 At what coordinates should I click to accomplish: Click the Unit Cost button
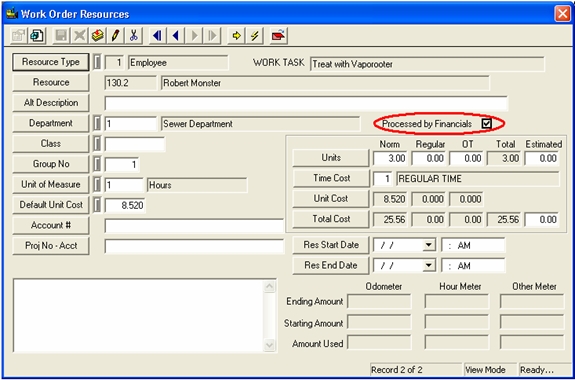[x=331, y=199]
